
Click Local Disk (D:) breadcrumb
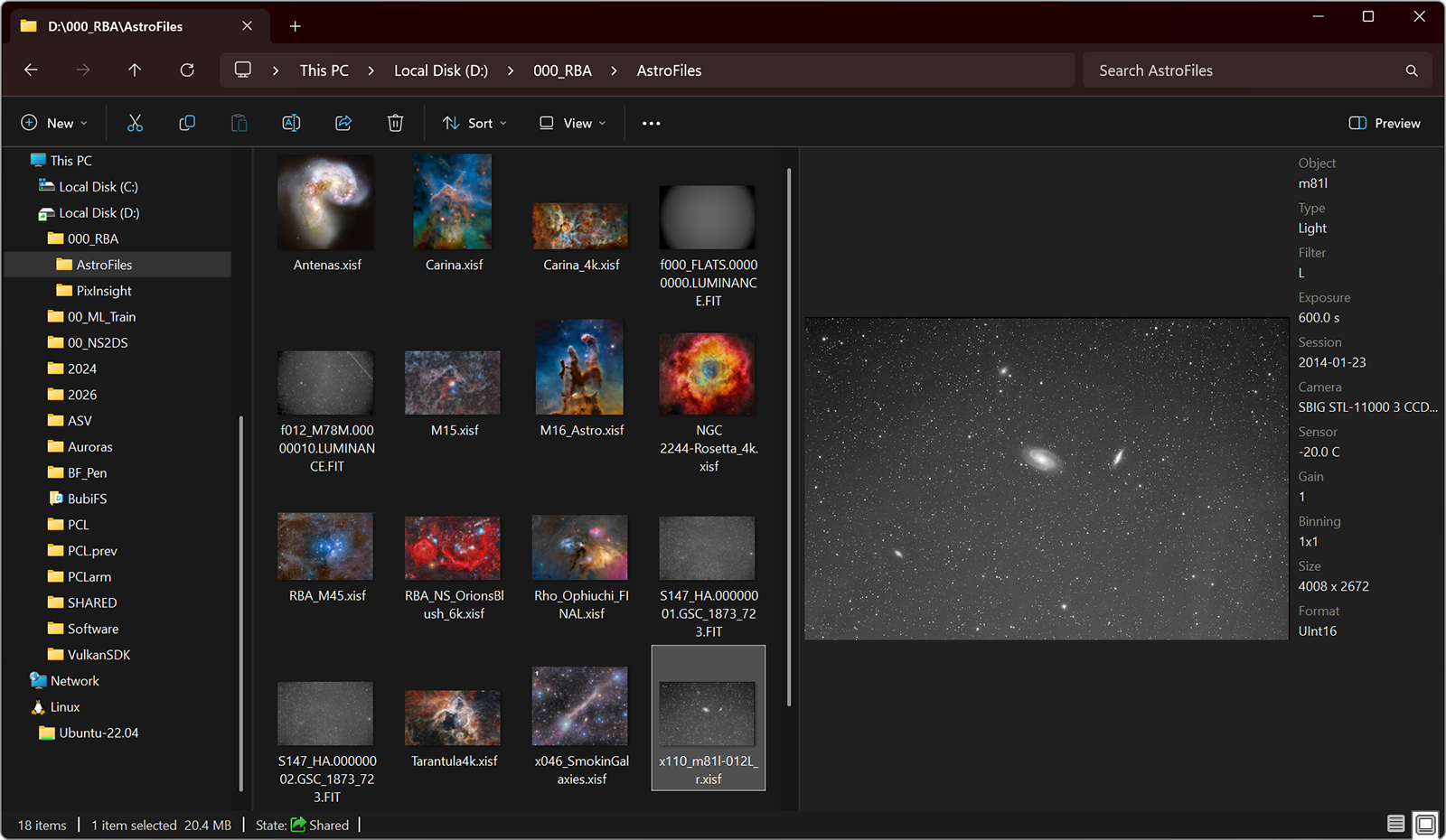441,70
